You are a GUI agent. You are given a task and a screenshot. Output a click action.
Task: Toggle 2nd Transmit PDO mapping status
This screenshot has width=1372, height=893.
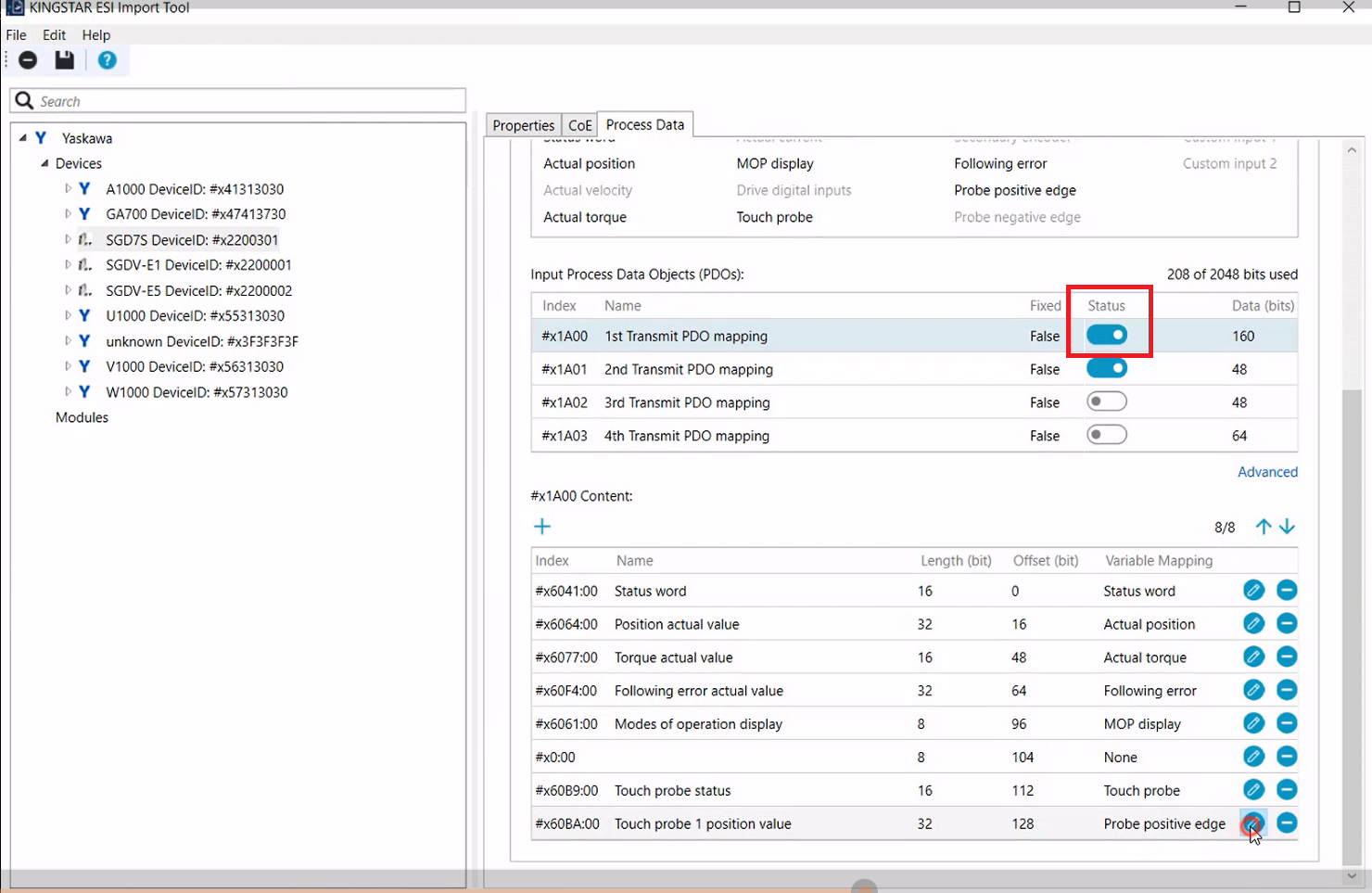click(x=1107, y=369)
